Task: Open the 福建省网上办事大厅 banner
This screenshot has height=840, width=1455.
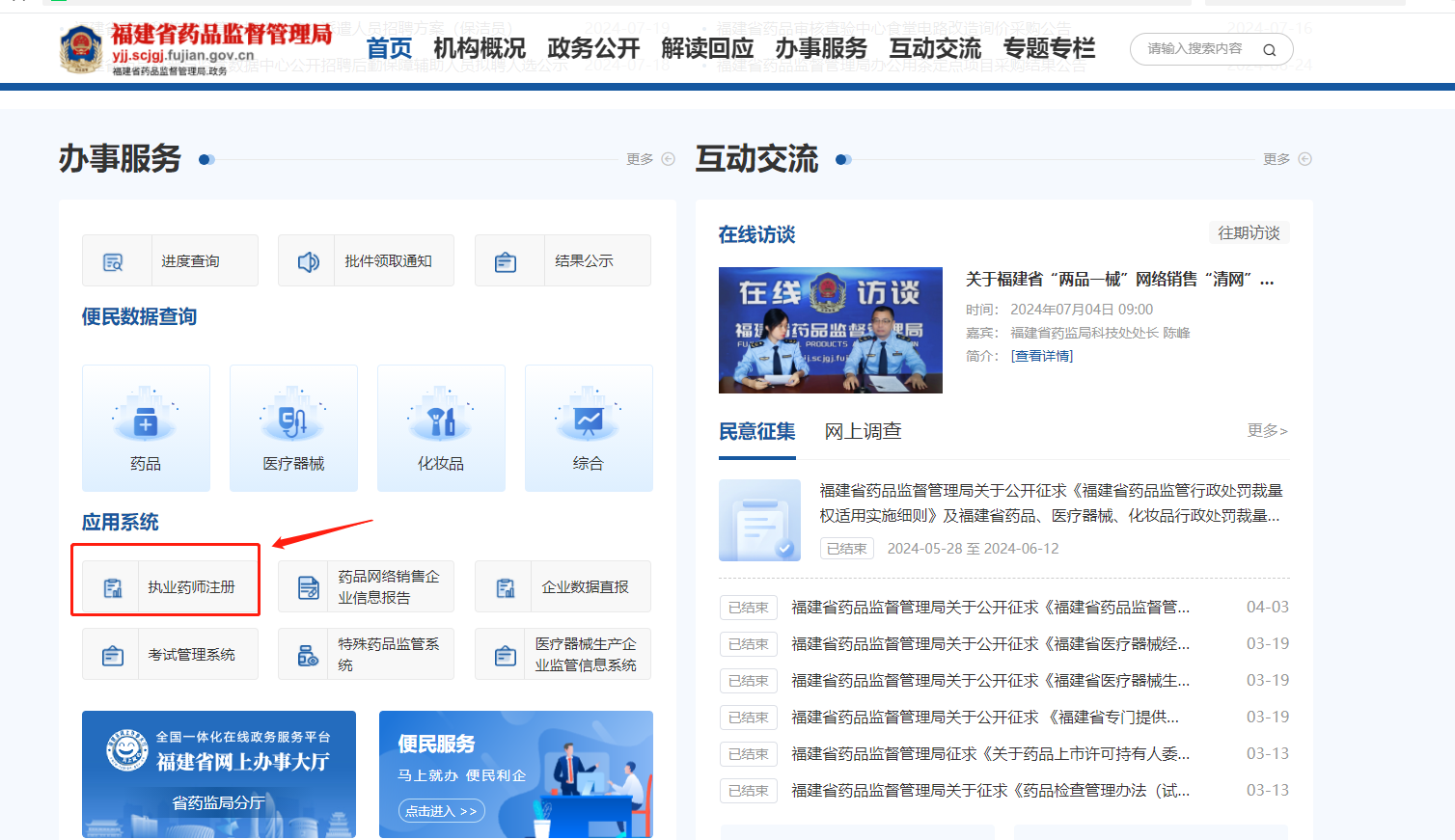Action: pos(219,774)
